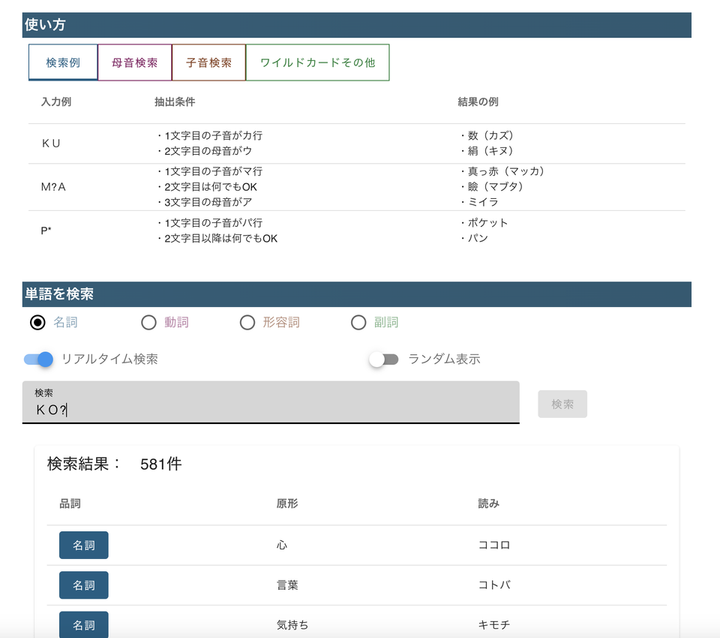Switch to ワイルドカードその他 tab
Screen dimensions: 720x638
pyautogui.click(x=317, y=62)
